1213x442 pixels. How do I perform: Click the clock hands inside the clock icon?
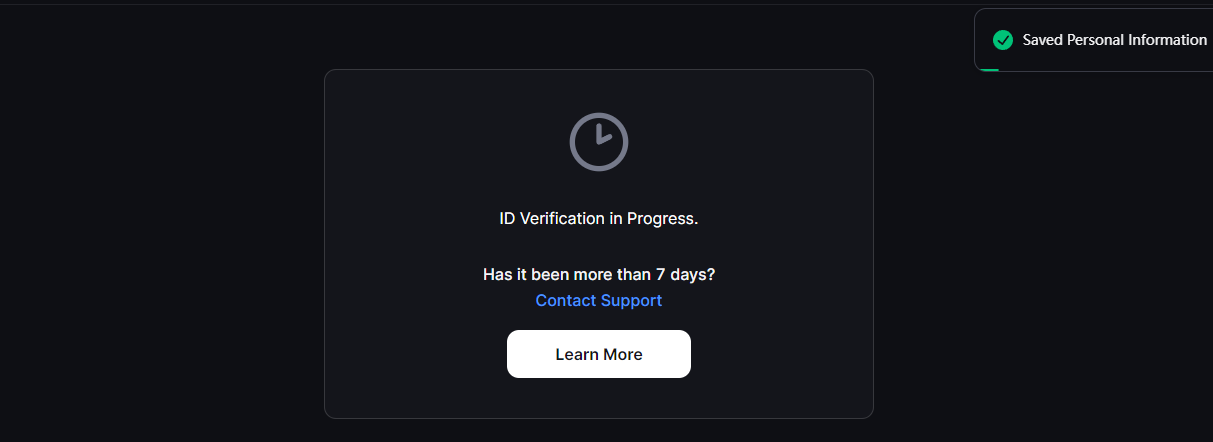pos(601,135)
